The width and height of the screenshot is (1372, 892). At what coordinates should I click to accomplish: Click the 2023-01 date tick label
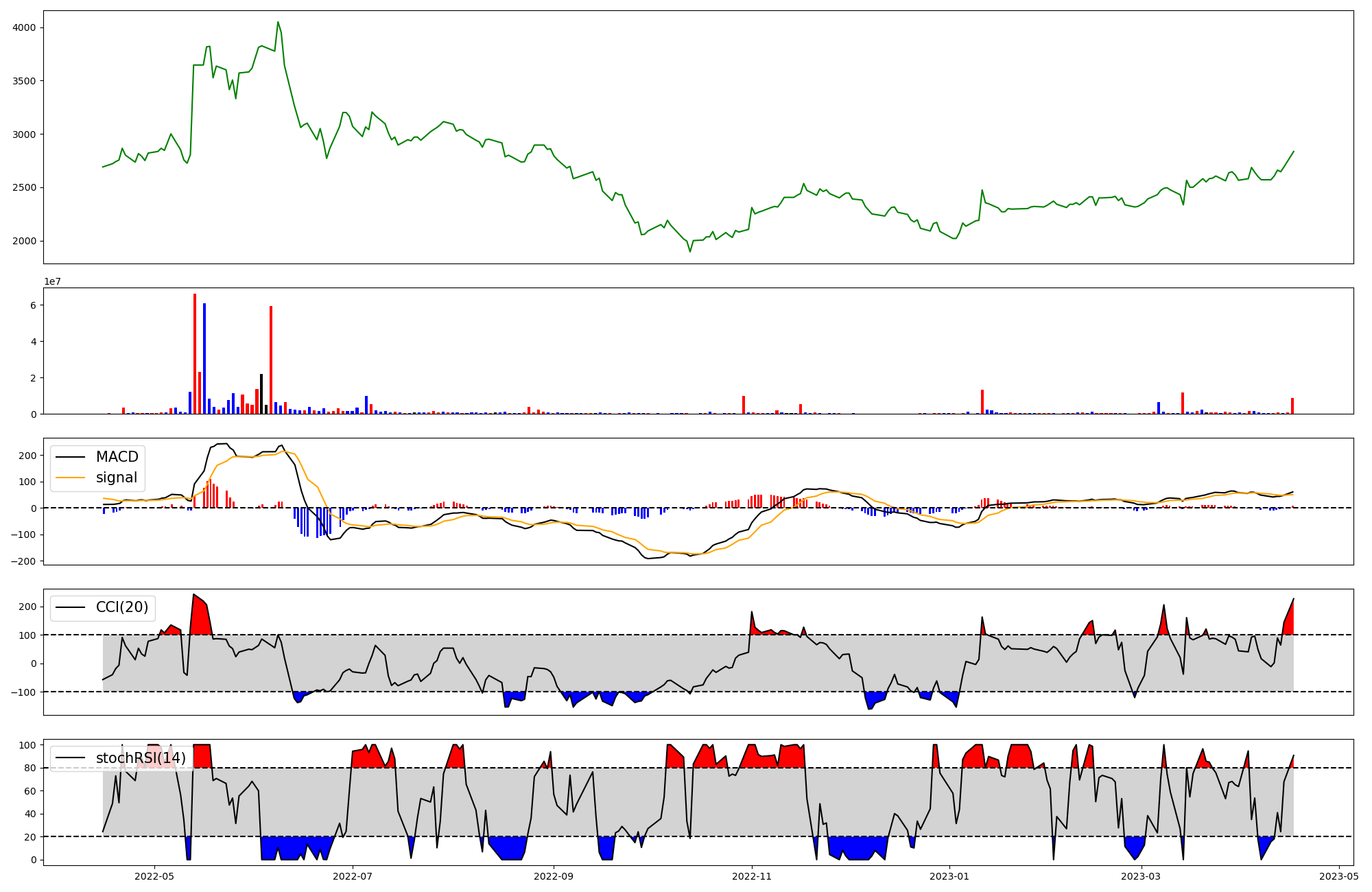(x=949, y=876)
